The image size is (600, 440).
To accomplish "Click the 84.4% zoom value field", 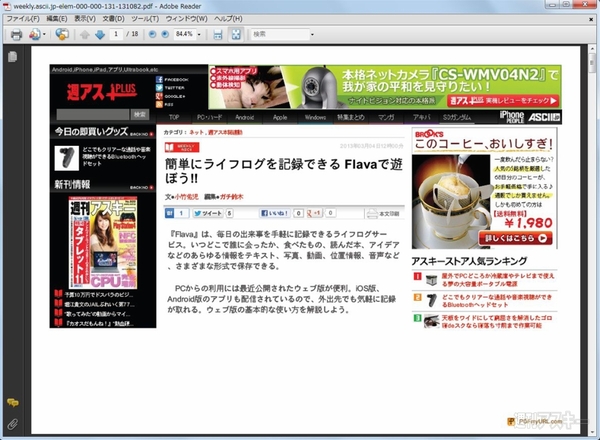I will [184, 34].
